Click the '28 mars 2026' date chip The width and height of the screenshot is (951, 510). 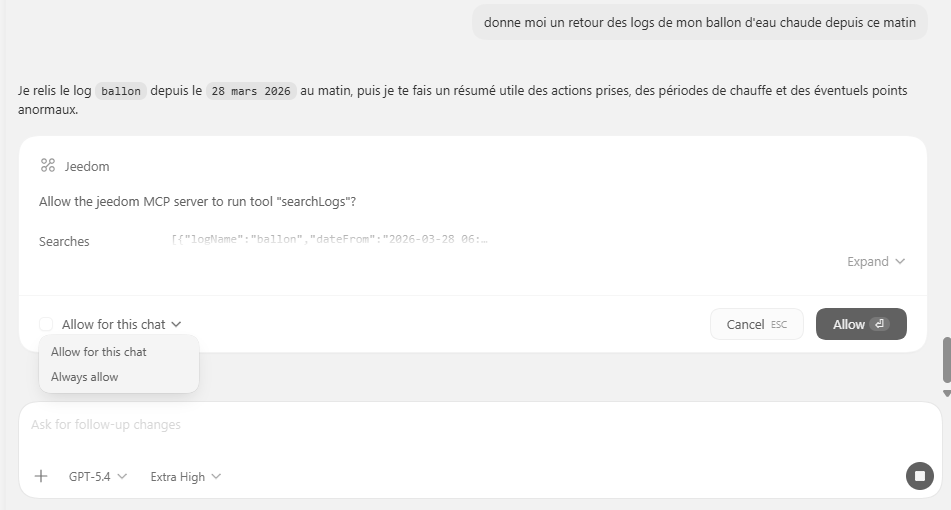tap(251, 91)
